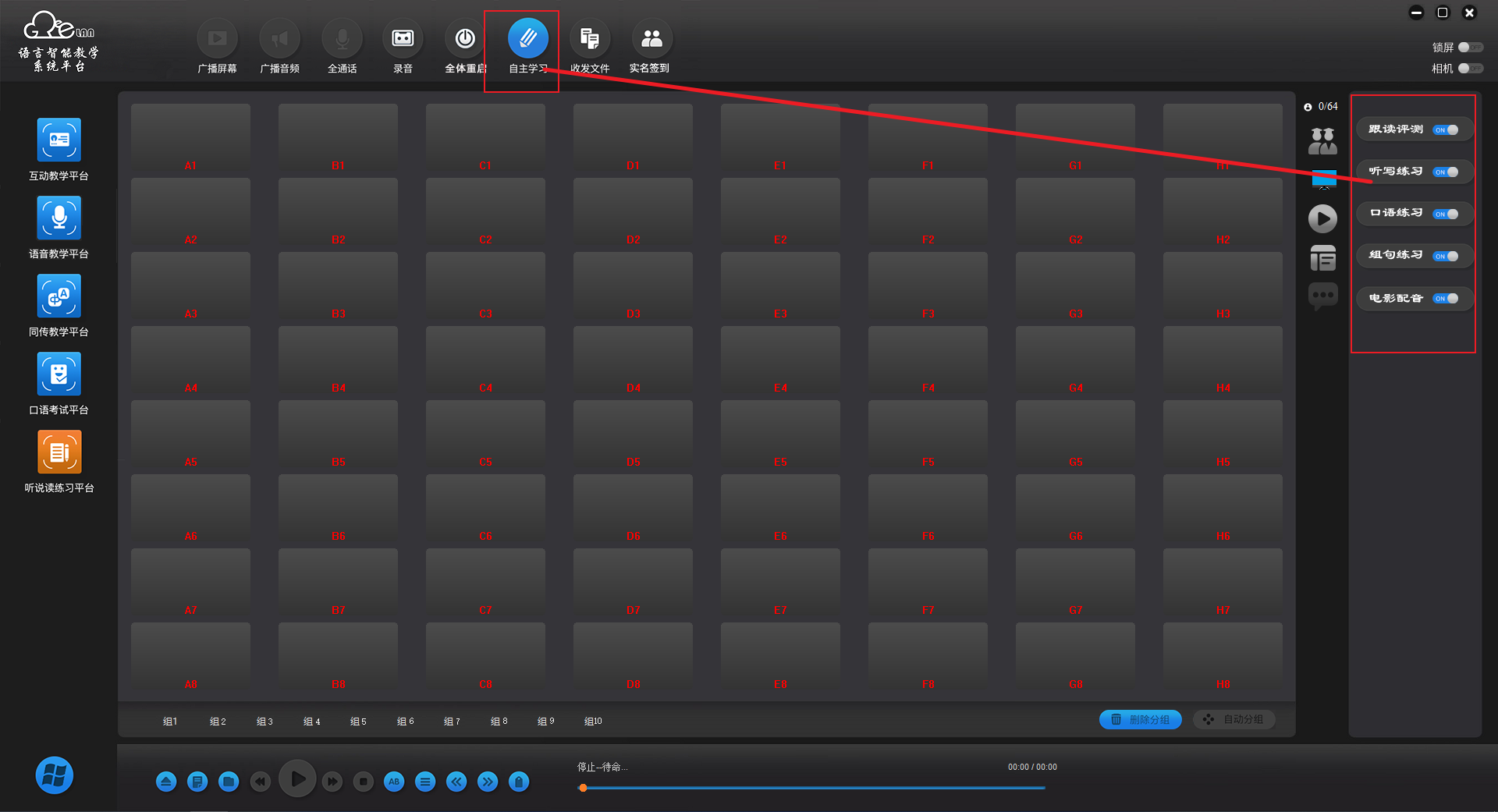Open the 录音 recording tool
The width and height of the screenshot is (1498, 812).
[403, 39]
